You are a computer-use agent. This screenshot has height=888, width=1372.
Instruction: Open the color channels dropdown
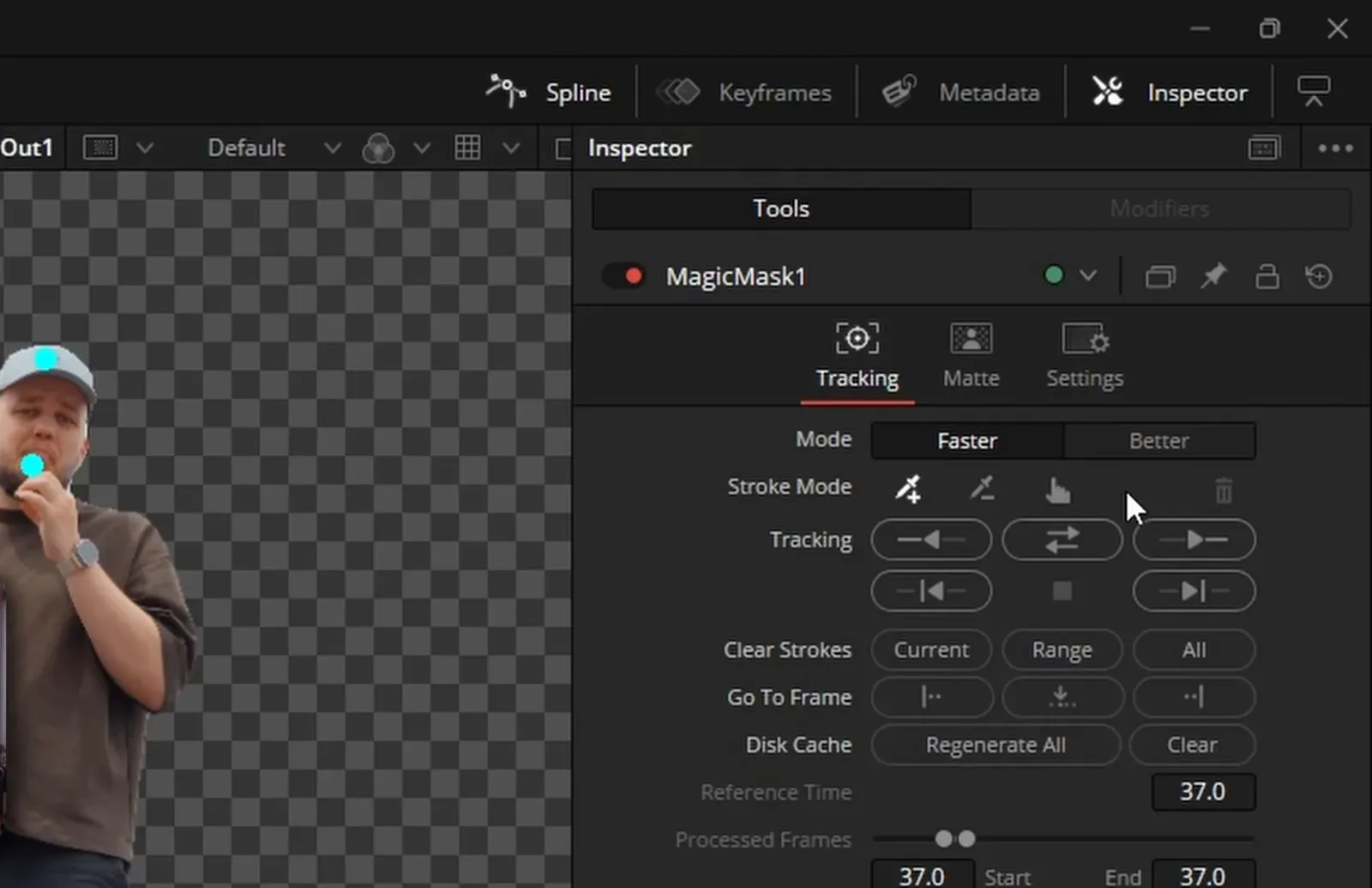(x=421, y=148)
